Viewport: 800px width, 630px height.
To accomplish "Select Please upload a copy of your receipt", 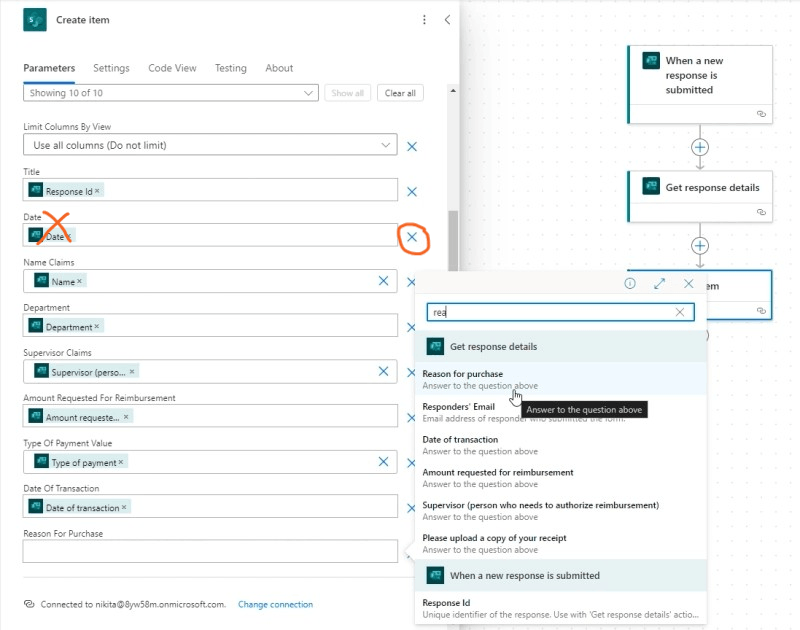I will tap(561, 543).
